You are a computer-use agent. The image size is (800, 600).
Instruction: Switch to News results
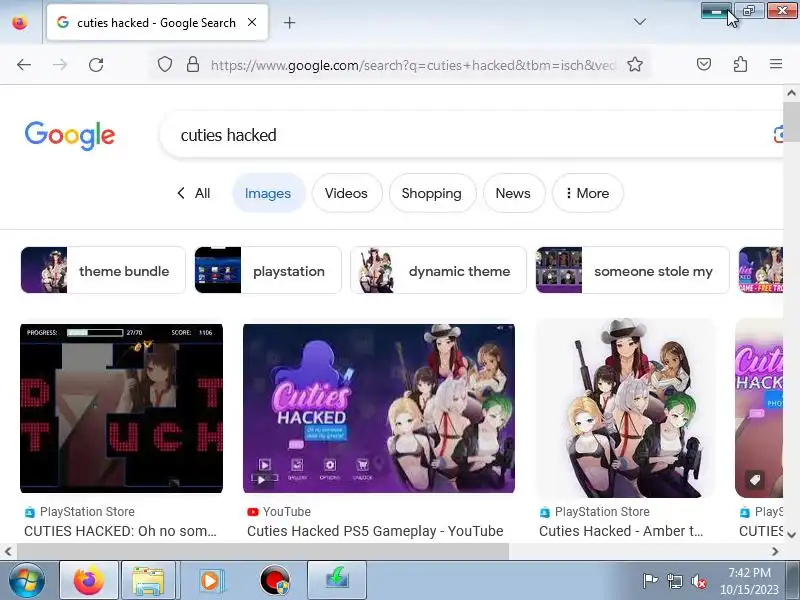tap(513, 193)
